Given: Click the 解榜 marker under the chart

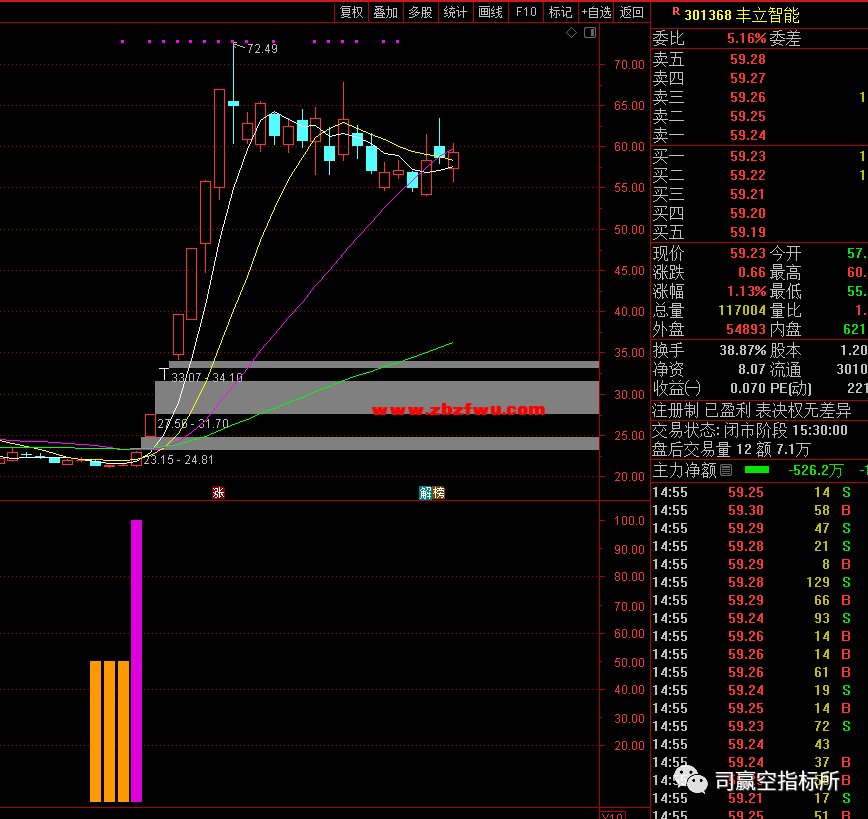Looking at the screenshot, I should (432, 493).
